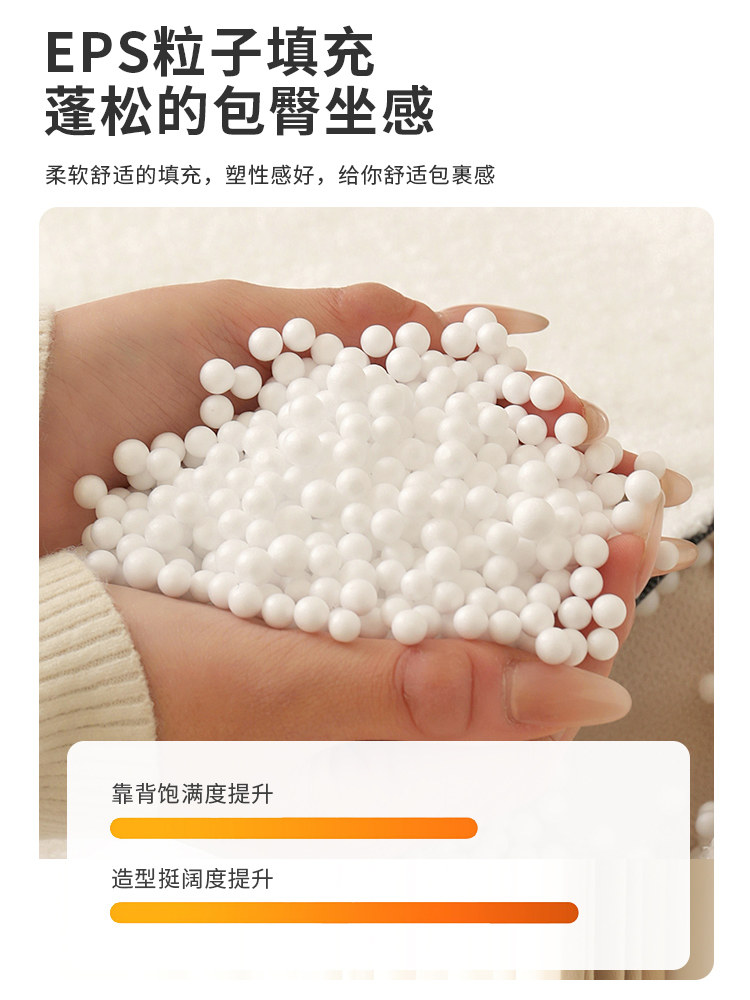Viewport: 750px width, 1000px height.
Task: Click the right end of 靠背饱满度 bar
Action: [469, 828]
